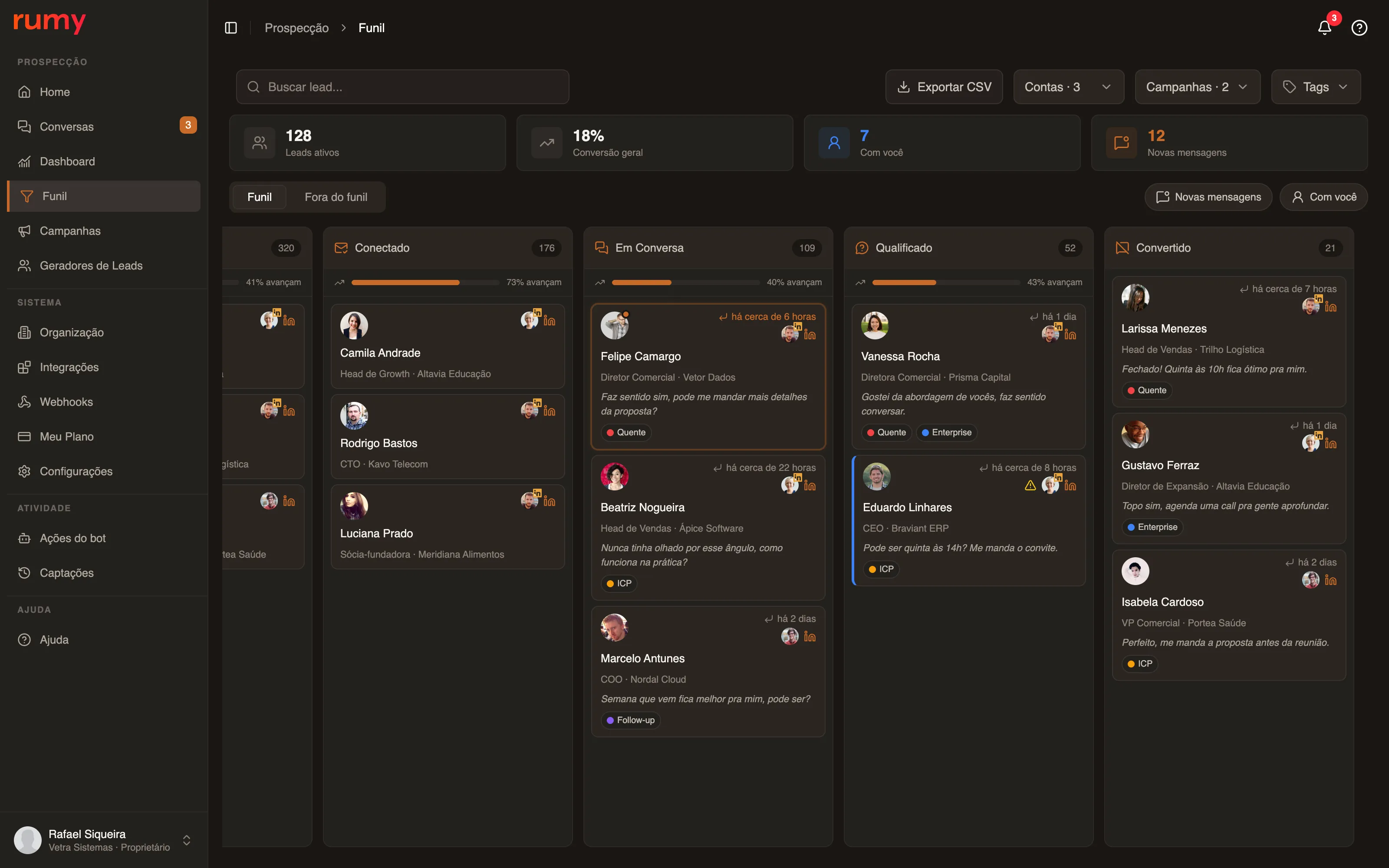Open Captações in the sidebar
This screenshot has width=1389, height=868.
click(104, 573)
